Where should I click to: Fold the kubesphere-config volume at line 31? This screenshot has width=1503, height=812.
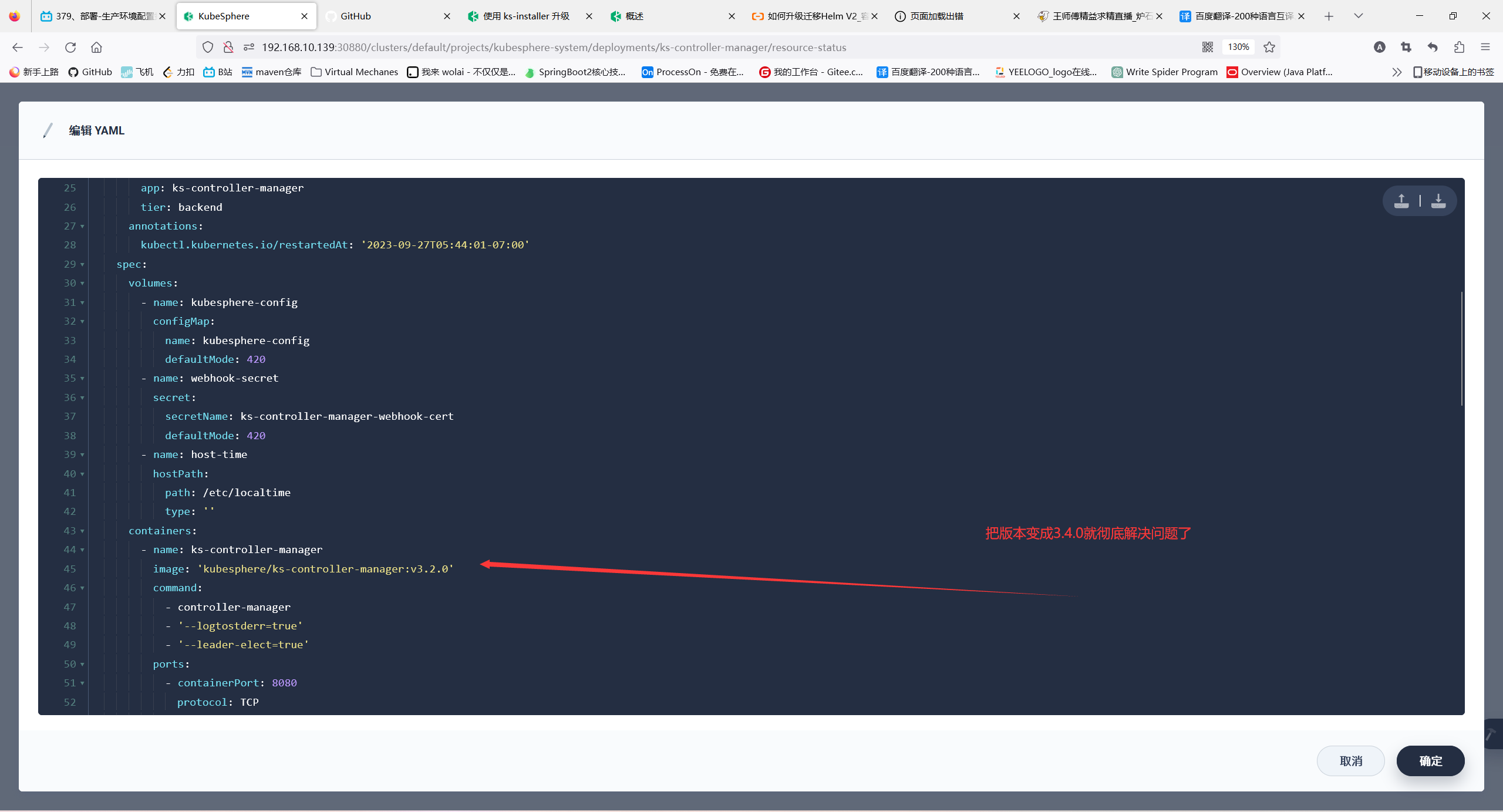coord(82,303)
